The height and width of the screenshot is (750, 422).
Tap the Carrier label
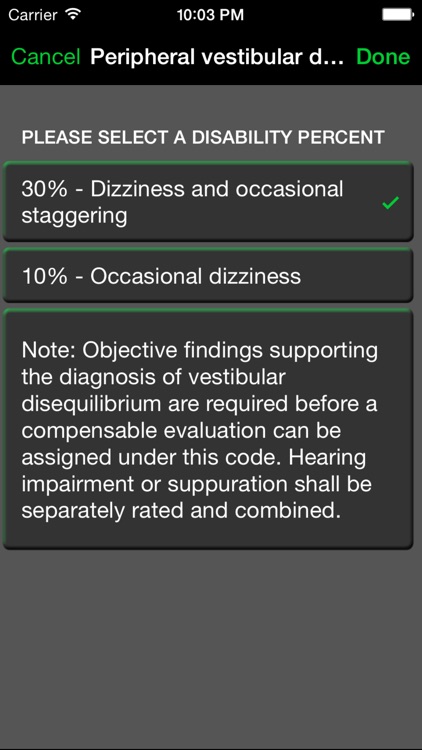point(33,15)
